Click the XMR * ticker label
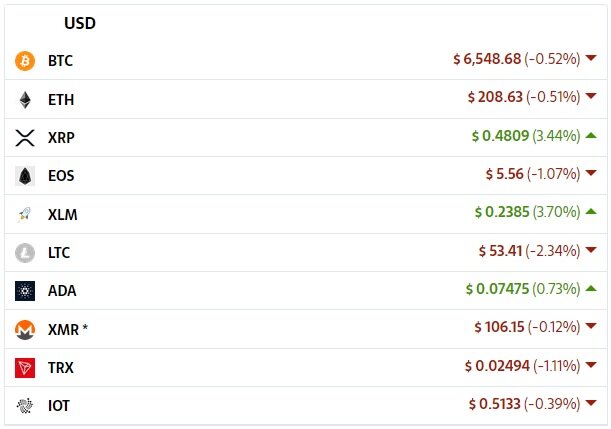 pyautogui.click(x=68, y=330)
